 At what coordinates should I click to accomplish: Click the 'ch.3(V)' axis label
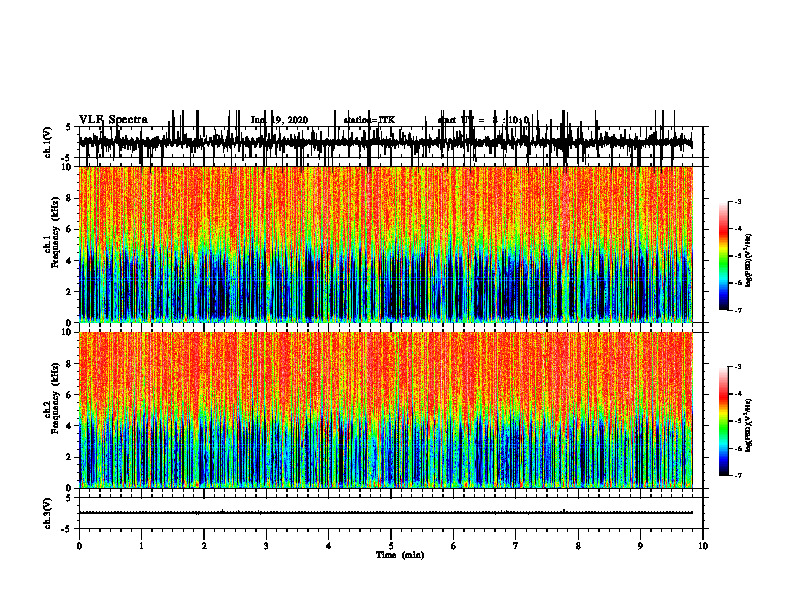tap(48, 513)
